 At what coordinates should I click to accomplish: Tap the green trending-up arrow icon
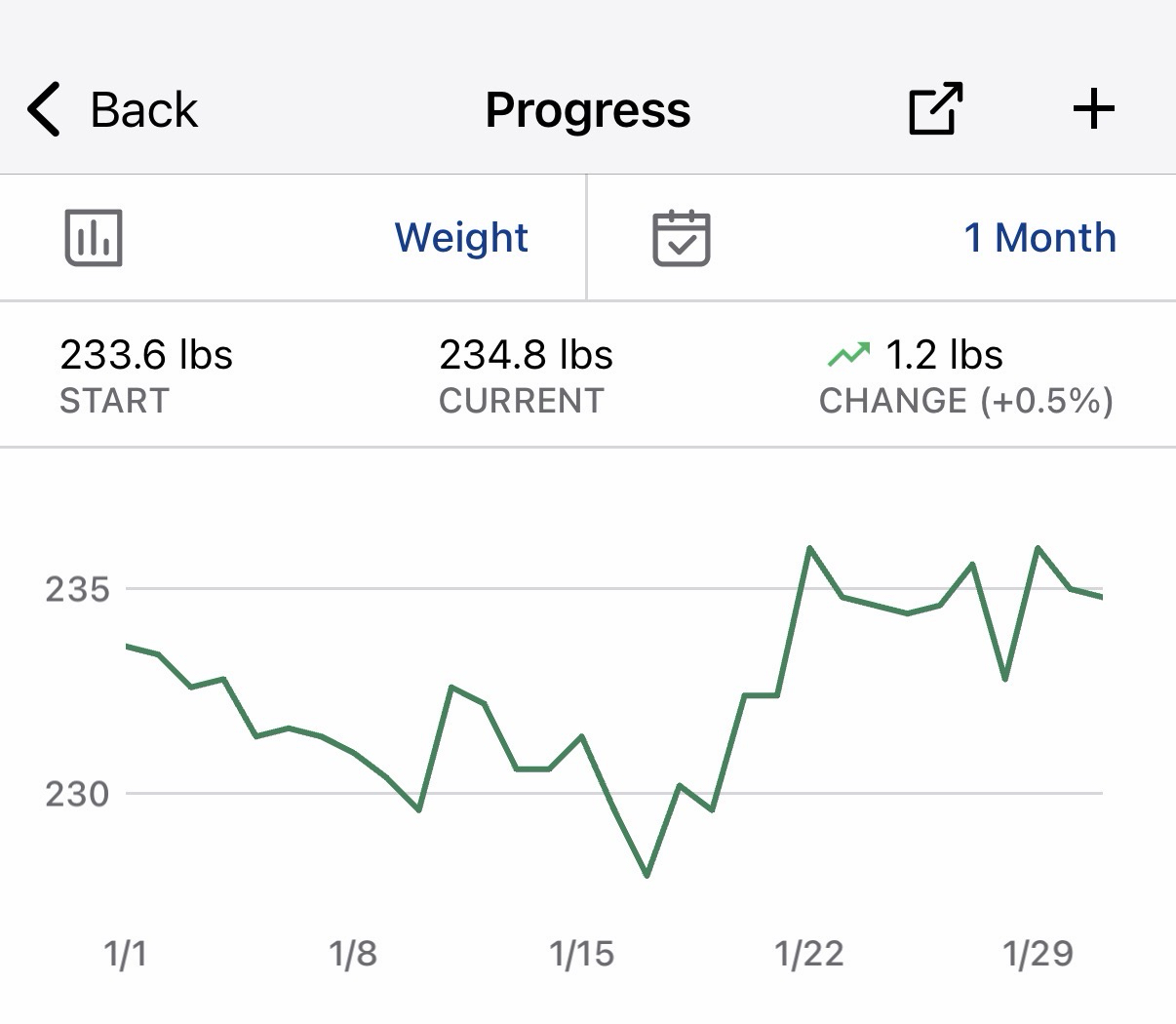pyautogui.click(x=848, y=355)
